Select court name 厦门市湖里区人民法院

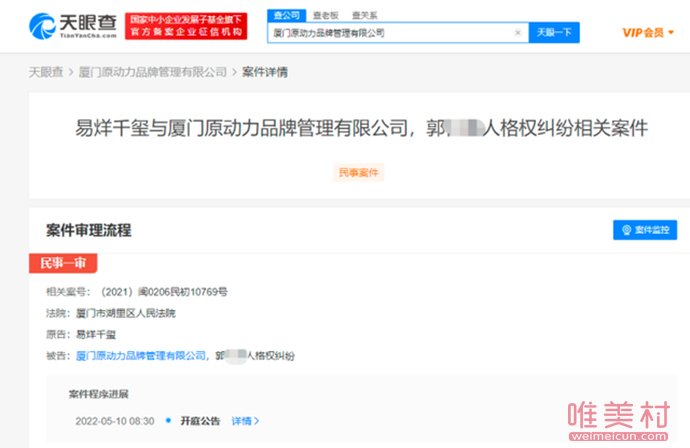(x=126, y=313)
